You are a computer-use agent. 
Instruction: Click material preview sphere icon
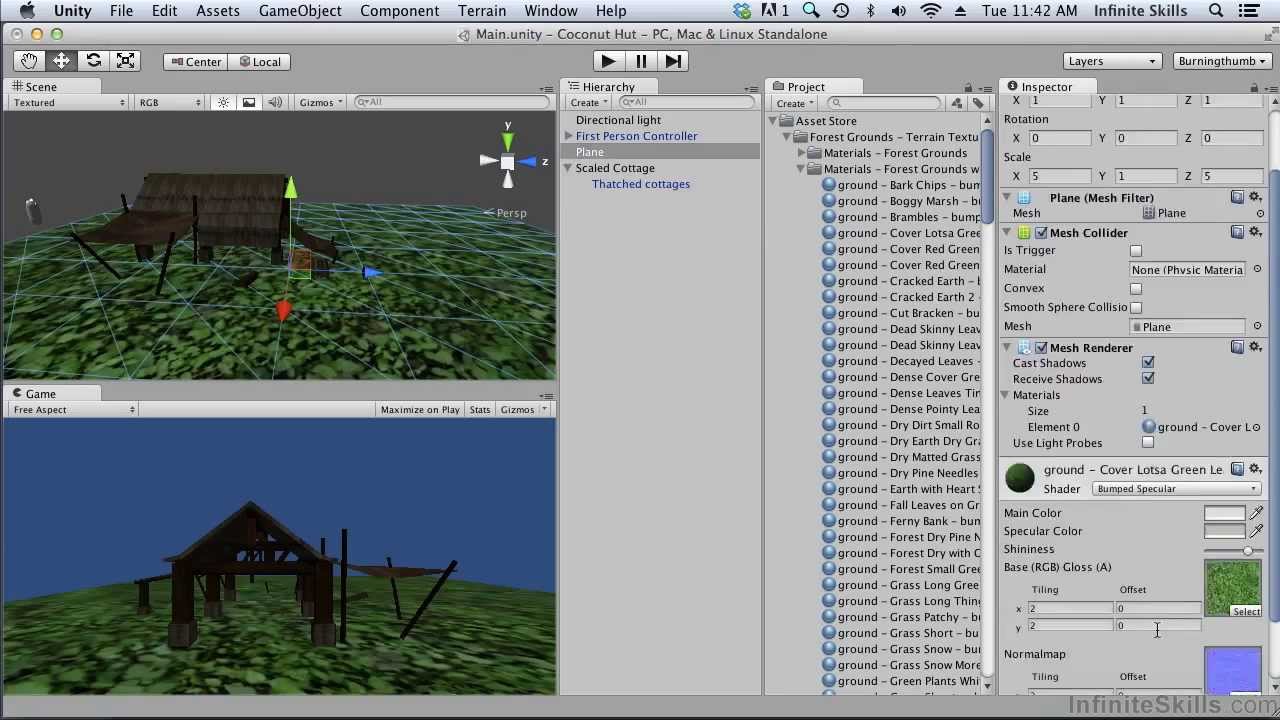click(x=1019, y=478)
